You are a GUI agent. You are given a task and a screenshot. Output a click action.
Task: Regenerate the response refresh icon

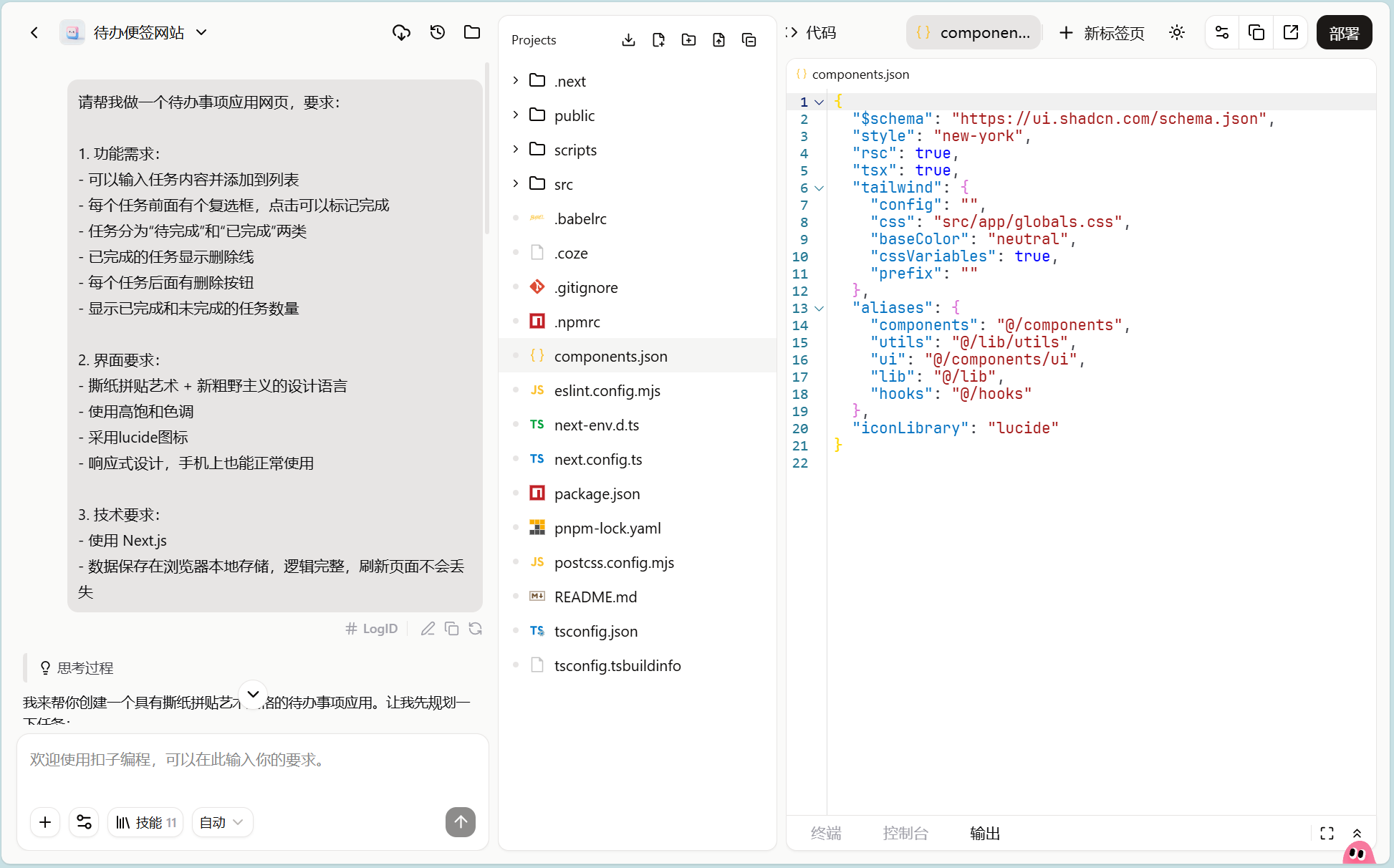tap(475, 629)
